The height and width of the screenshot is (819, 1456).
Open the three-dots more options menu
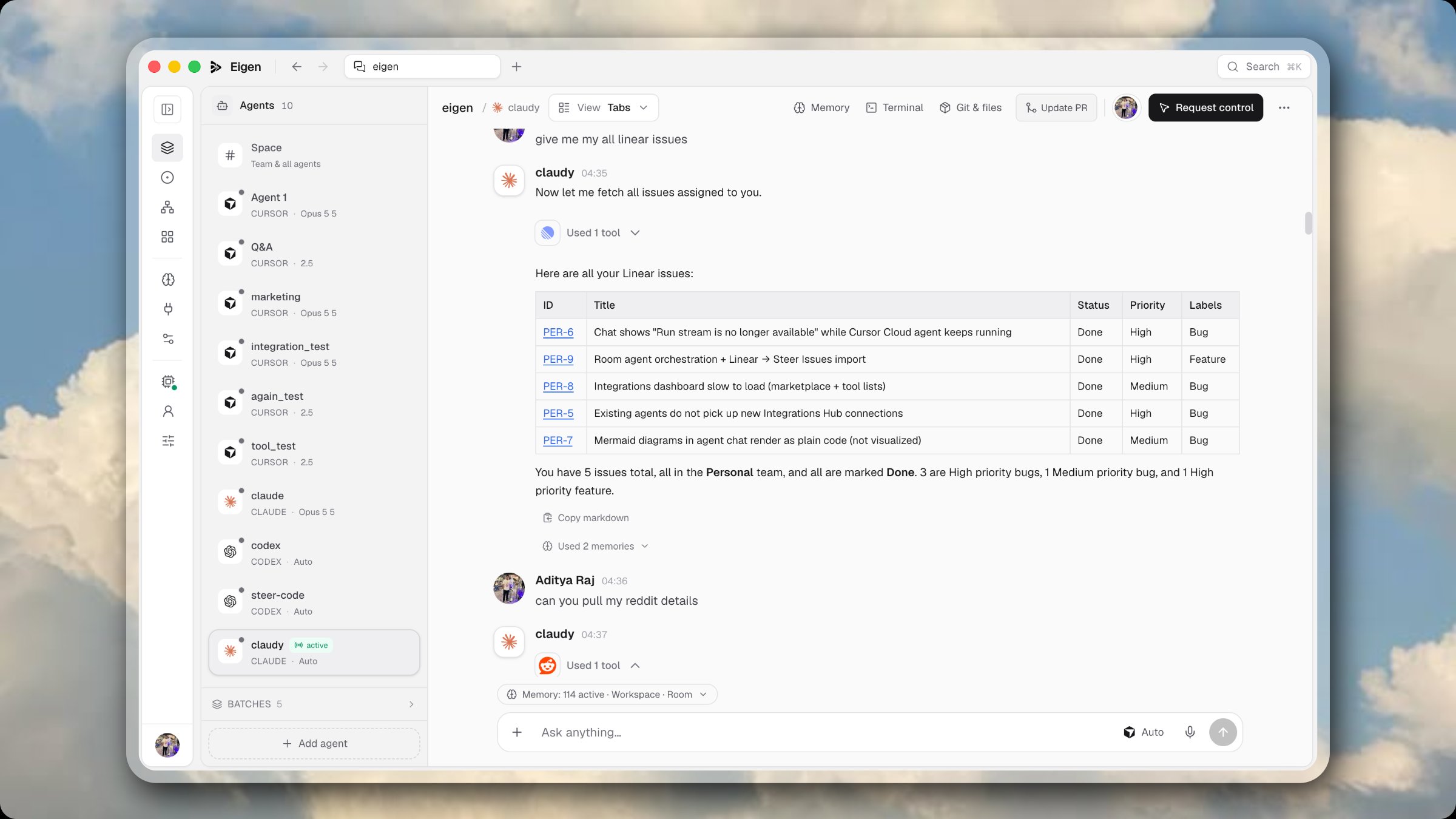[1284, 108]
